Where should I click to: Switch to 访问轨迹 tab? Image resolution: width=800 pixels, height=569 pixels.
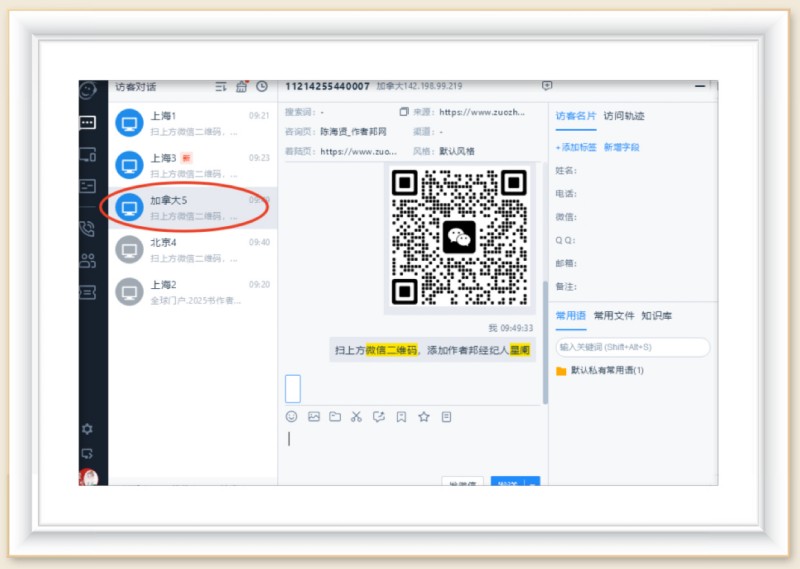click(x=624, y=116)
